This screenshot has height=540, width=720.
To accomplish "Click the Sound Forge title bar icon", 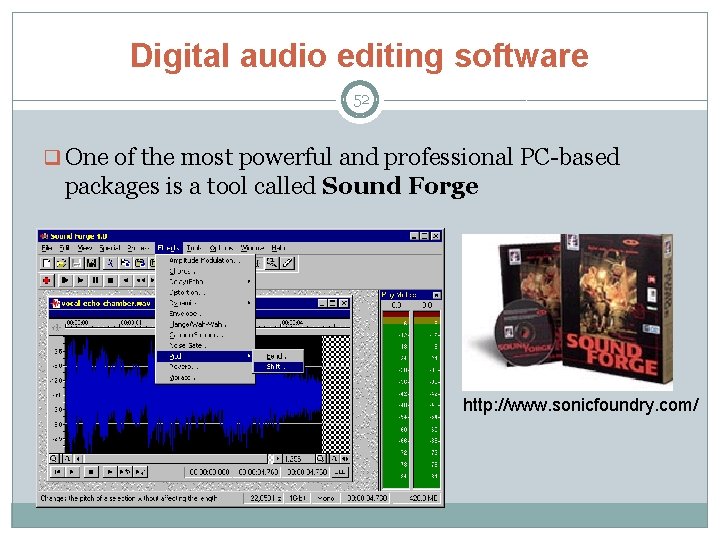I will pyautogui.click(x=44, y=236).
